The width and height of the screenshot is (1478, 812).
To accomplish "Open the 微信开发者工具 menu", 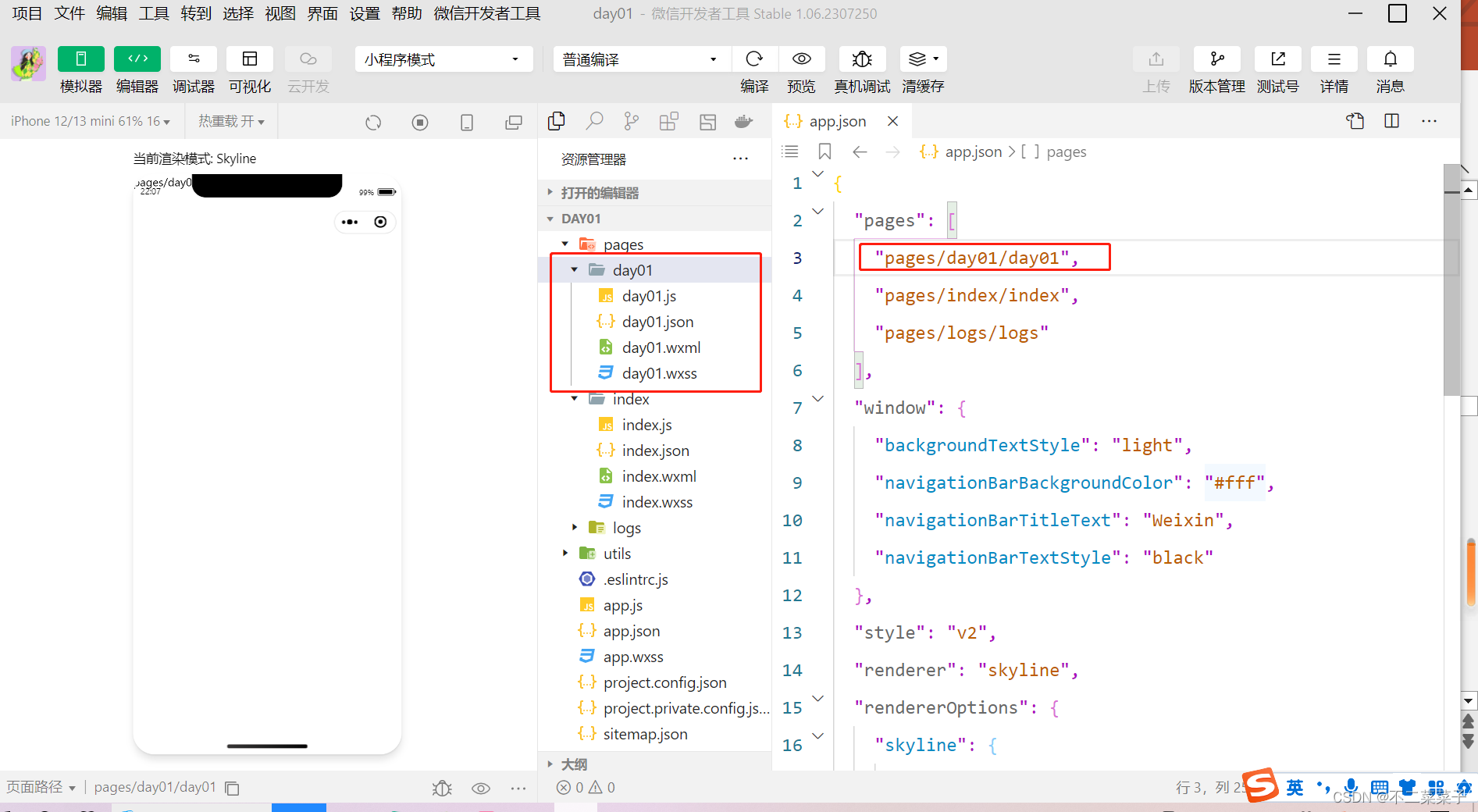I will 487,13.
